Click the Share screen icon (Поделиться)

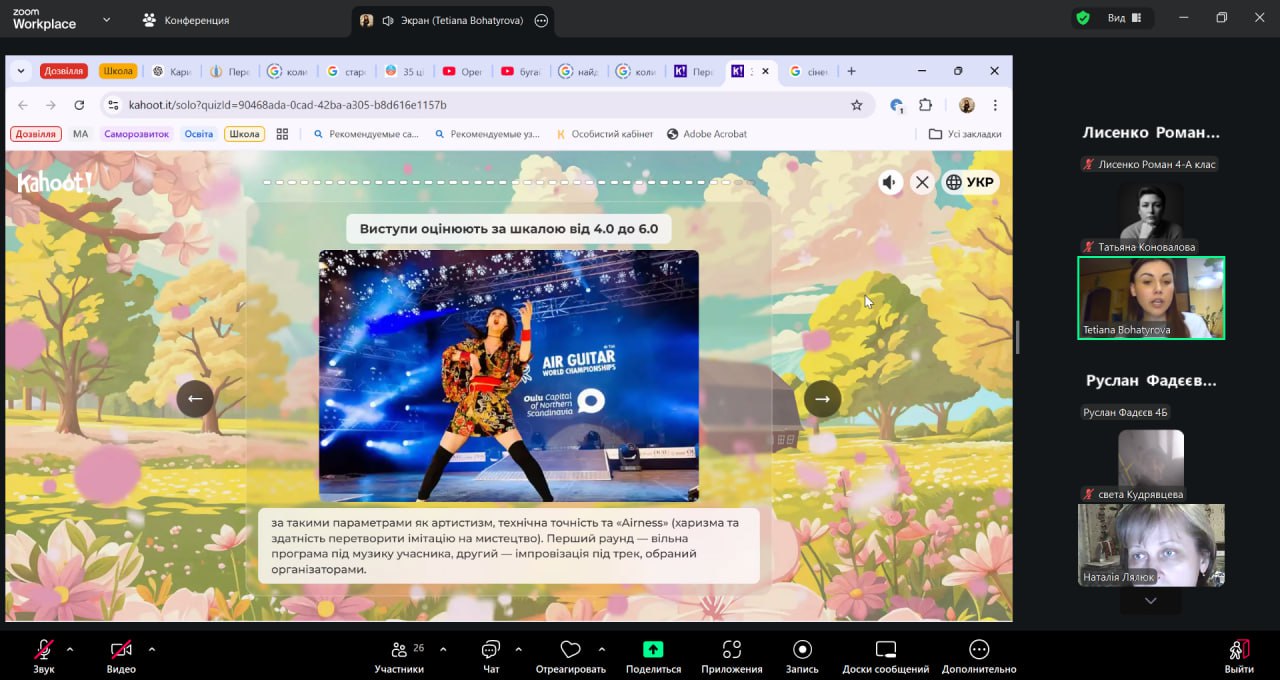653,650
